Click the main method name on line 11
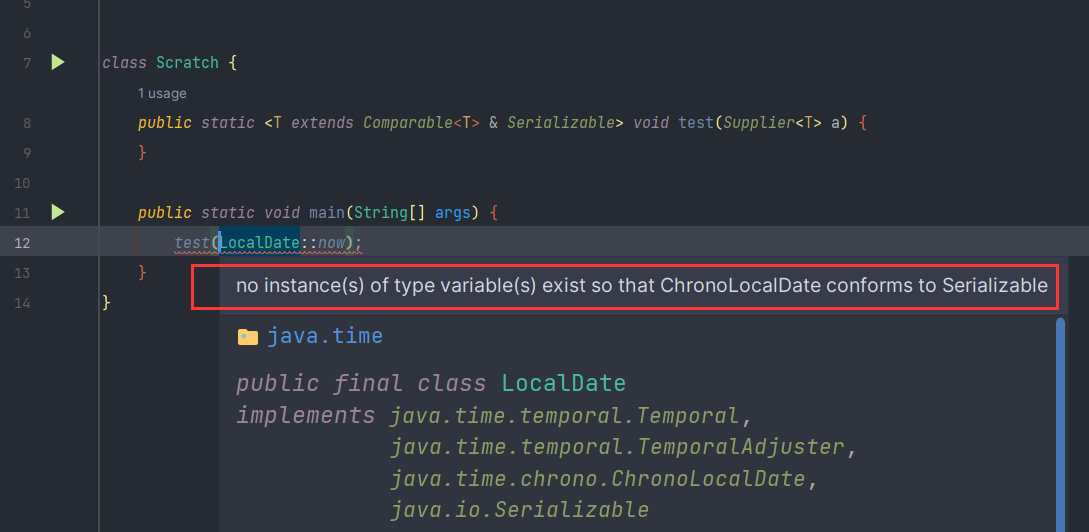 (326, 213)
